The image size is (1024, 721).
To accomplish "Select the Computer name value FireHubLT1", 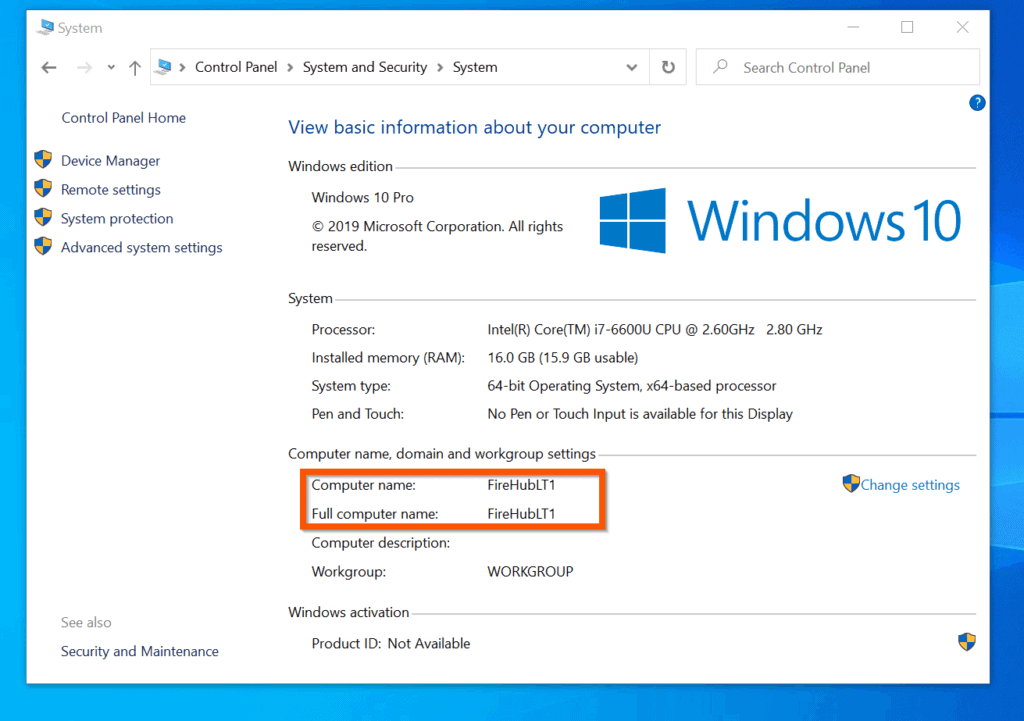I will pos(521,485).
